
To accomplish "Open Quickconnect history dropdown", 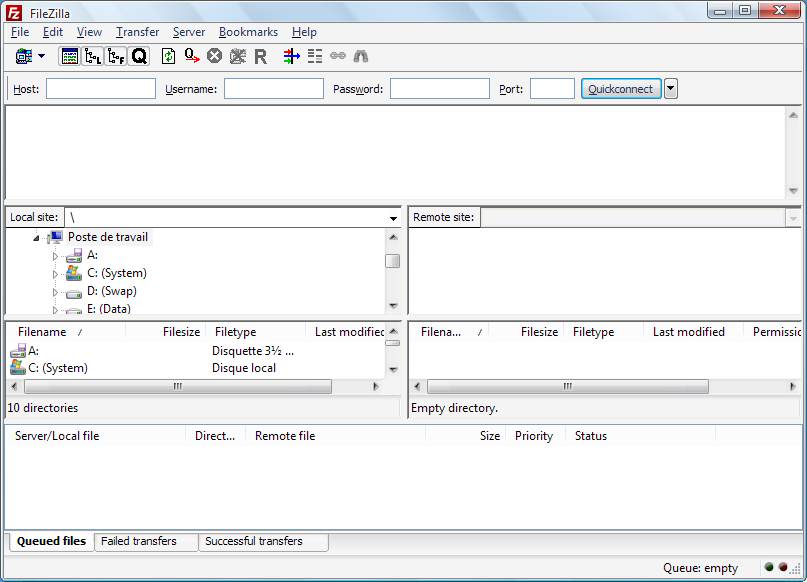I will pyautogui.click(x=671, y=89).
